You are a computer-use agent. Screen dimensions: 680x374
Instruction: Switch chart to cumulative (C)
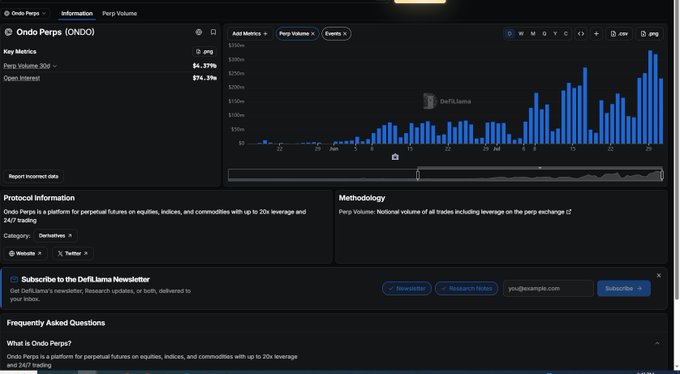pyautogui.click(x=566, y=34)
